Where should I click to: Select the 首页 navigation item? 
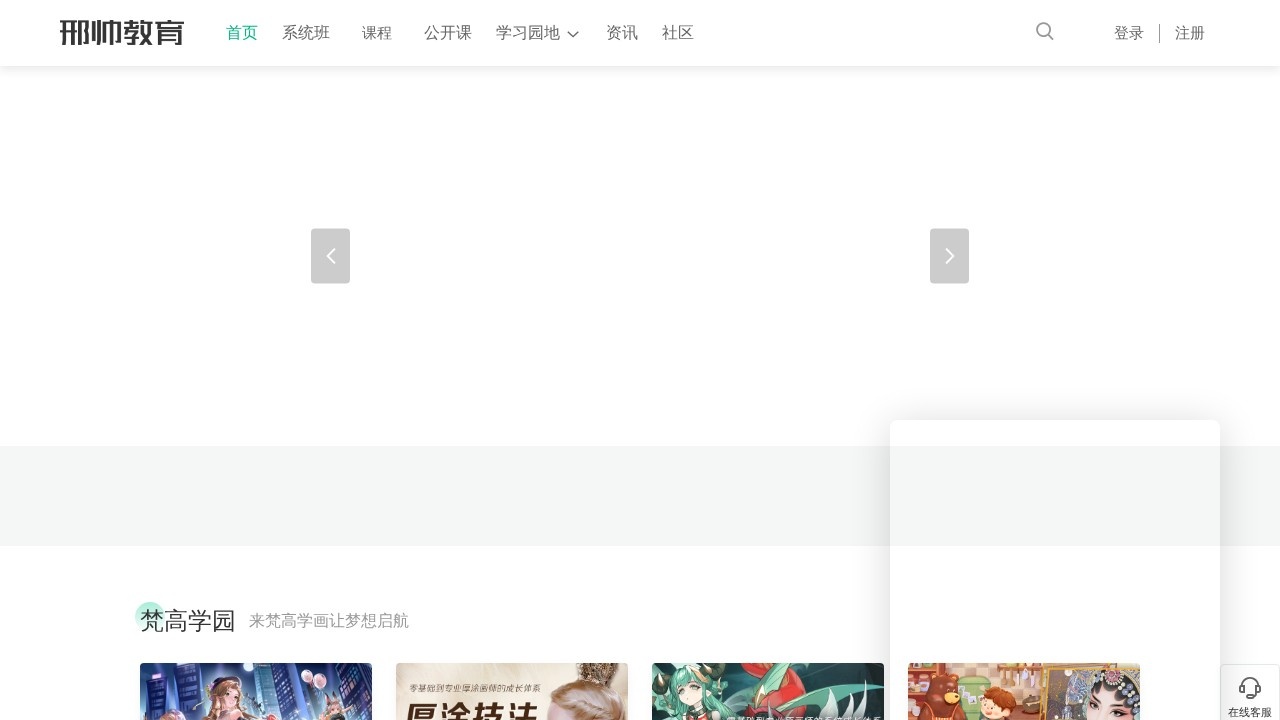(x=241, y=32)
